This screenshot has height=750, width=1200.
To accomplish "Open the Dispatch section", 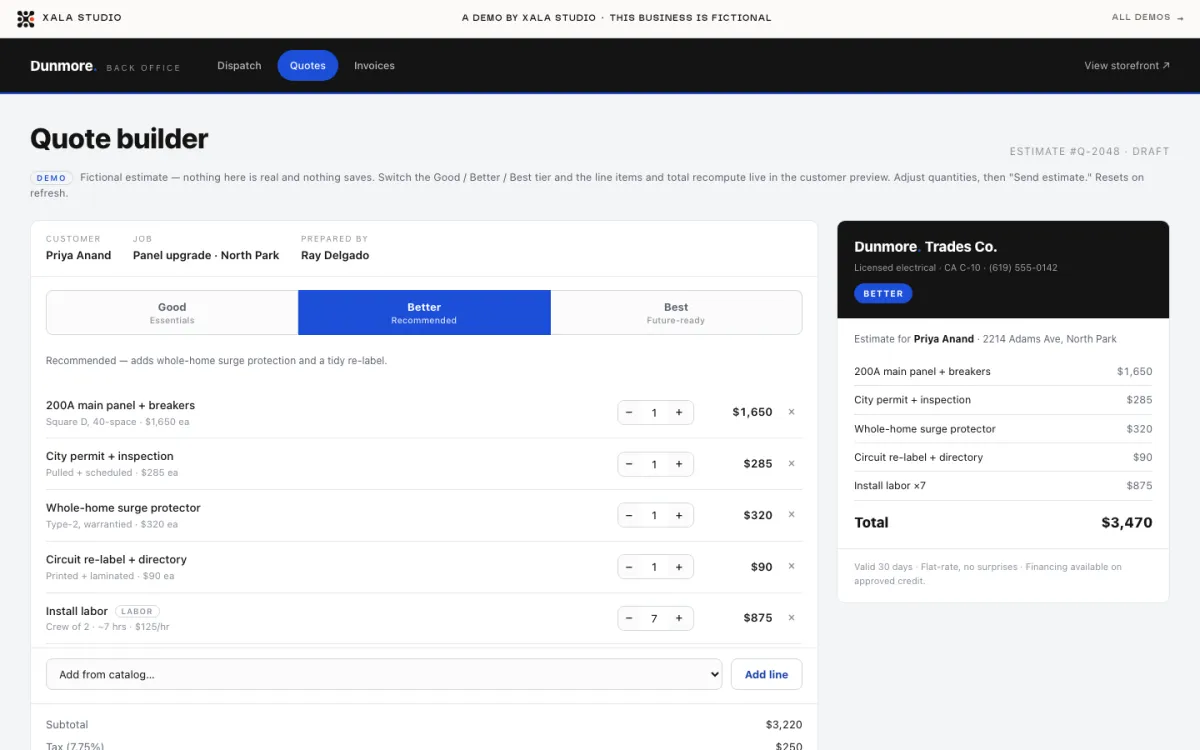I will pos(239,66).
